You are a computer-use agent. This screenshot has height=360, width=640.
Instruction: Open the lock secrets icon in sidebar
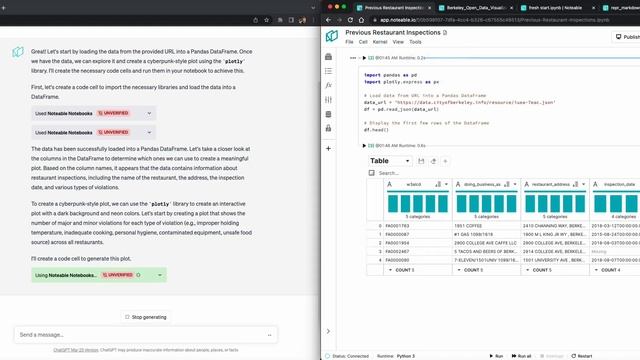[x=329, y=128]
